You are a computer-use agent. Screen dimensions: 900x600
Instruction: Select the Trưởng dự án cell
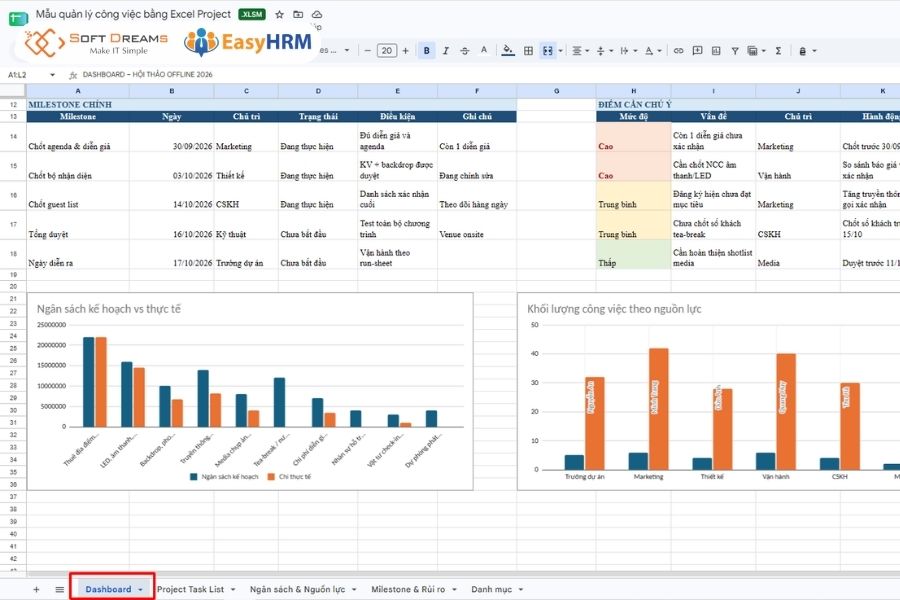coord(246,254)
